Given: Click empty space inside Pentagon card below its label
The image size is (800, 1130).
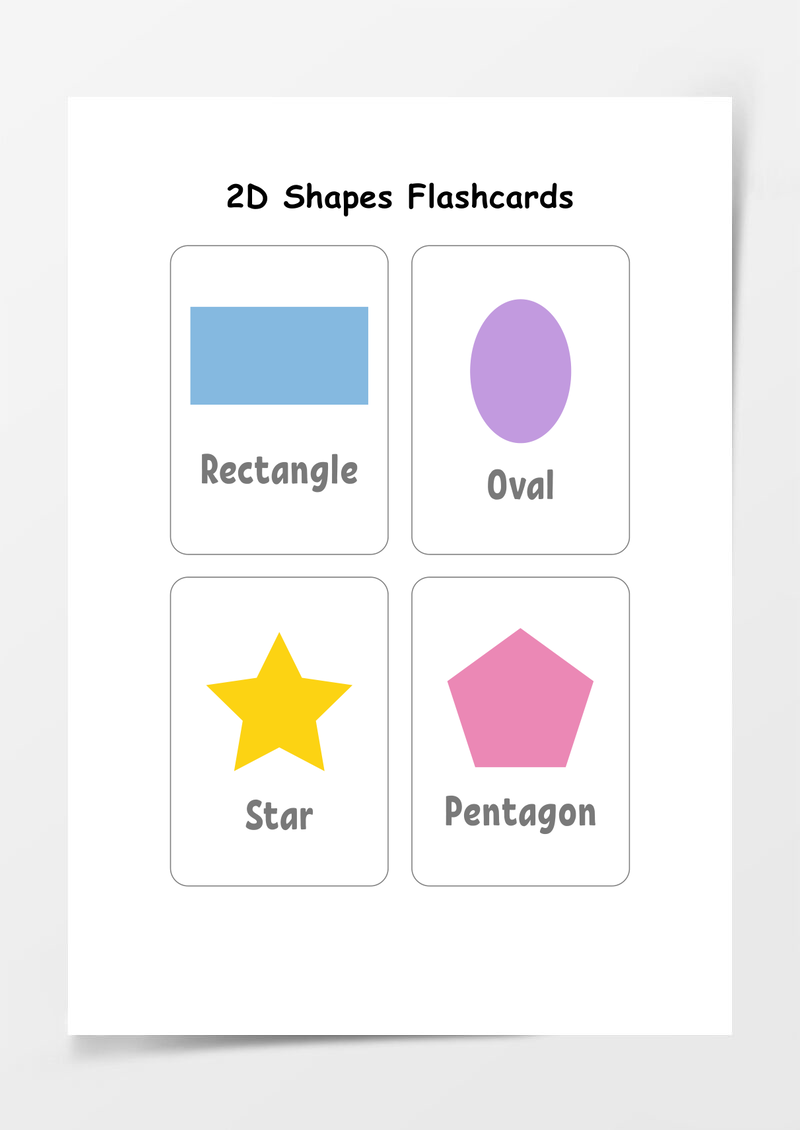Looking at the screenshot, I should pyautogui.click(x=520, y=859).
